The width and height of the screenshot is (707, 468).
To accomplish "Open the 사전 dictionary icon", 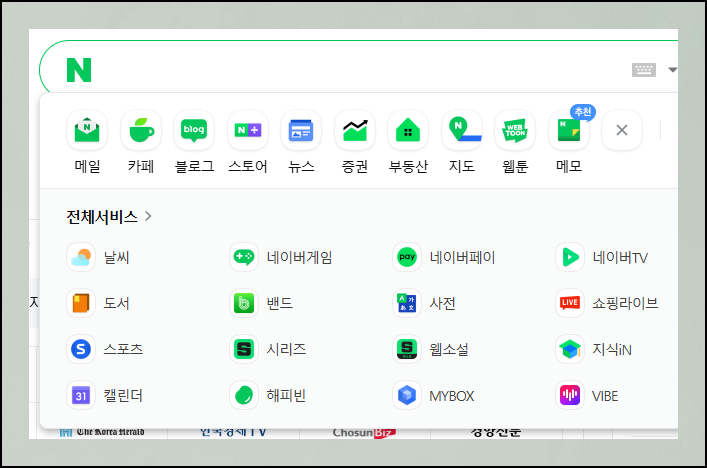I will pyautogui.click(x=407, y=303).
